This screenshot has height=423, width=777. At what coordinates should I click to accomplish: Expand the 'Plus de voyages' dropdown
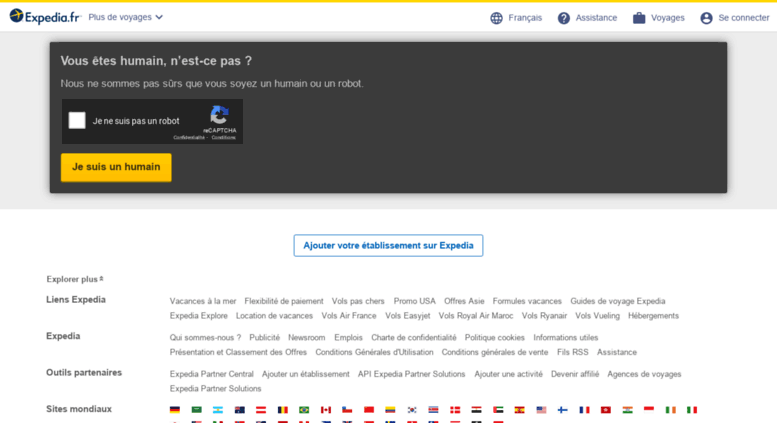[125, 17]
